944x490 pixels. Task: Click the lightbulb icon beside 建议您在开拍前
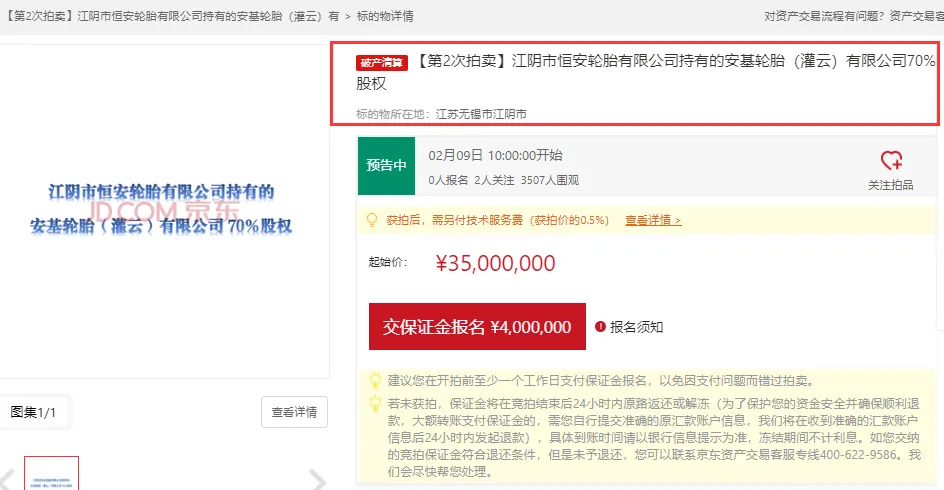pos(375,380)
